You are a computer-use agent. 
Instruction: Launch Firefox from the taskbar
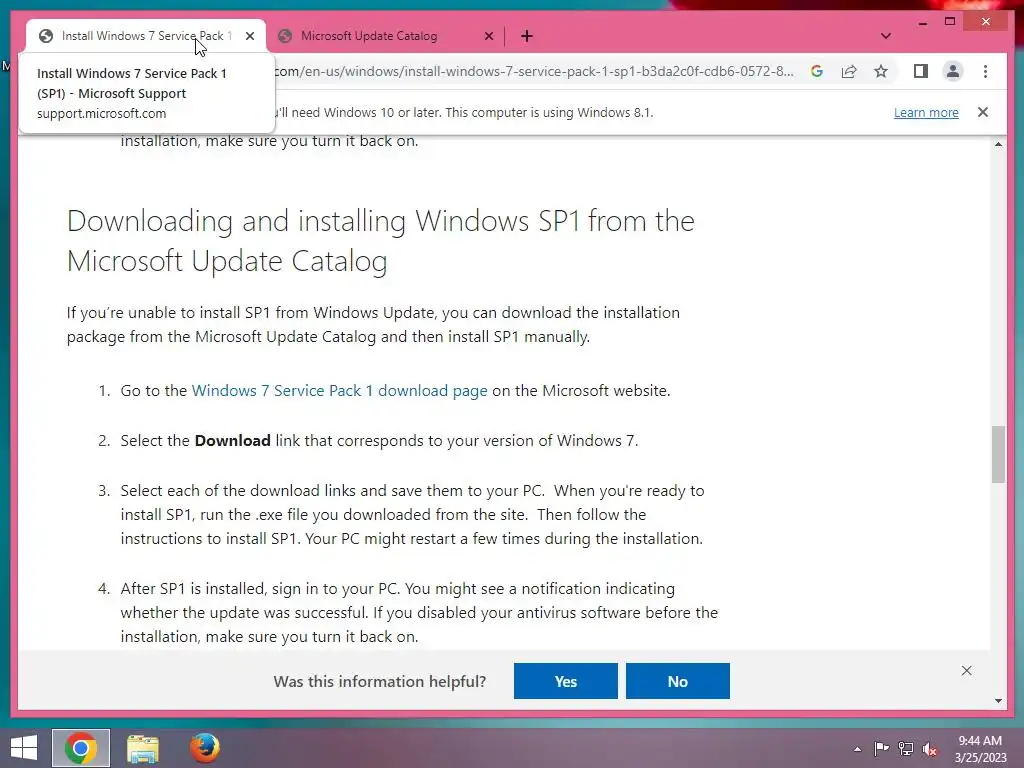204,748
